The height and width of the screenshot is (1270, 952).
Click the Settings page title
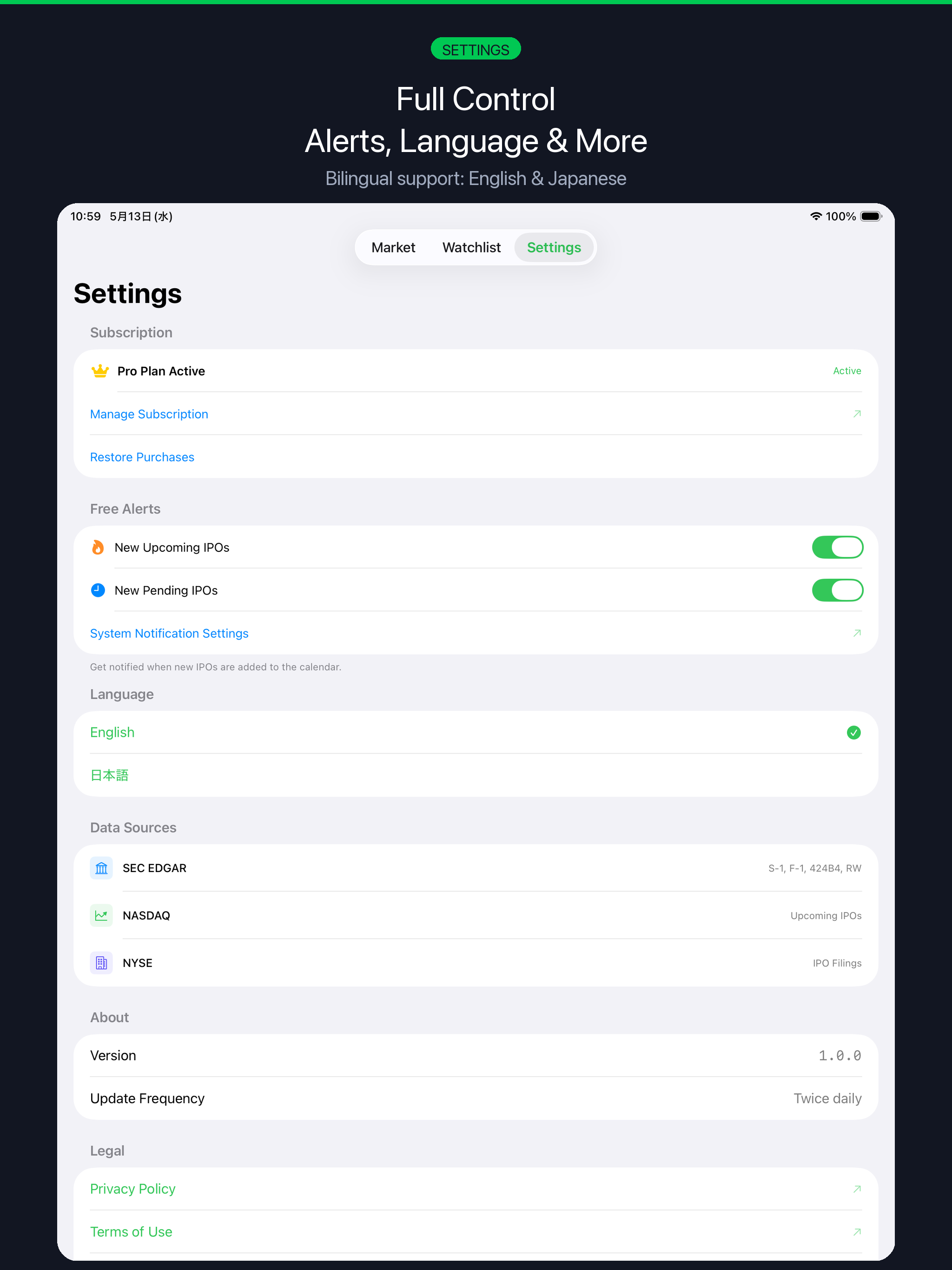tap(127, 293)
